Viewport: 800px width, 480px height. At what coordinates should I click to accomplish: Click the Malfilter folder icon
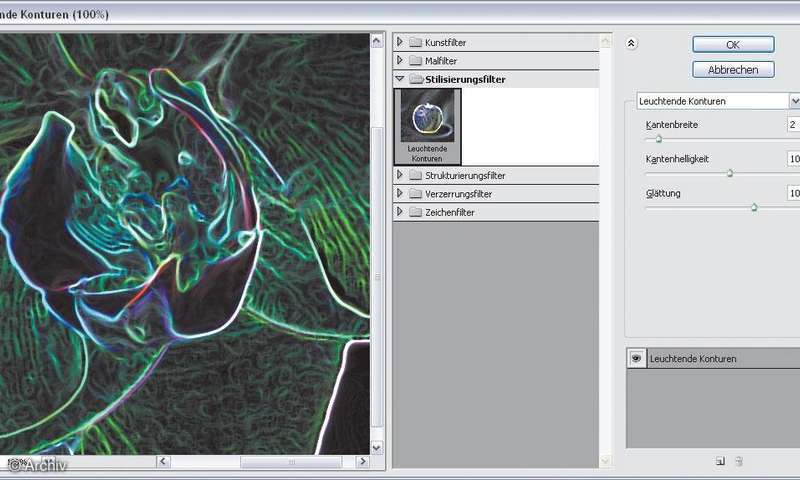tap(415, 60)
